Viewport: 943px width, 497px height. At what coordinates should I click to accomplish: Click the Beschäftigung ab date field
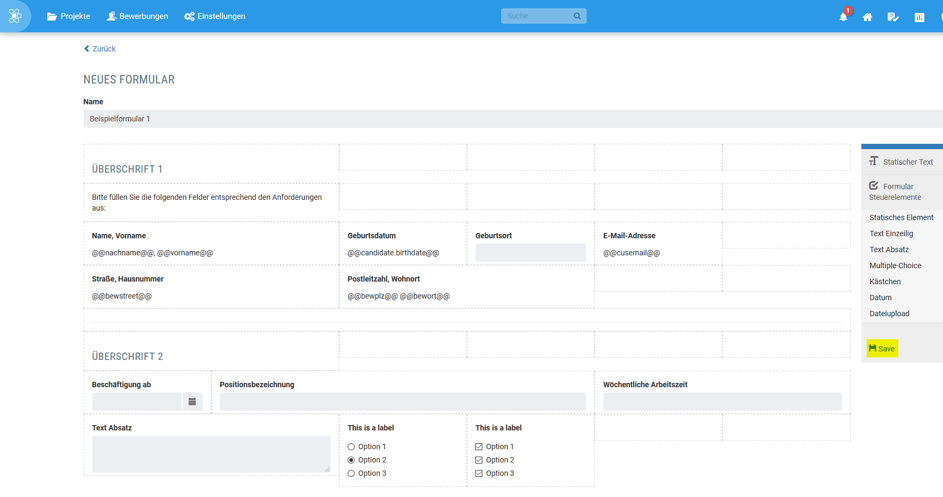tap(137, 401)
